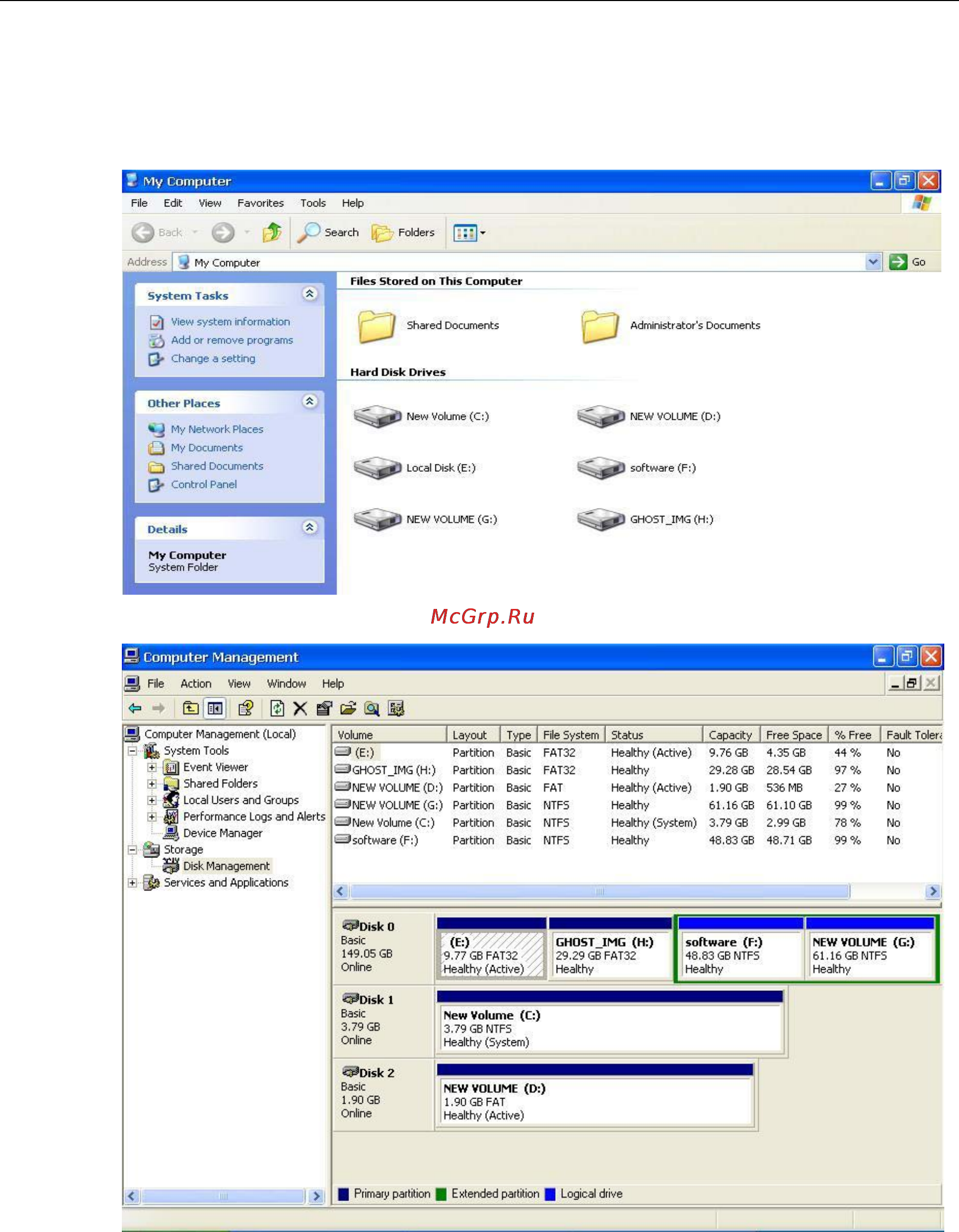
Task: Click the Explore magnifier toolbar icon
Action: point(371,709)
